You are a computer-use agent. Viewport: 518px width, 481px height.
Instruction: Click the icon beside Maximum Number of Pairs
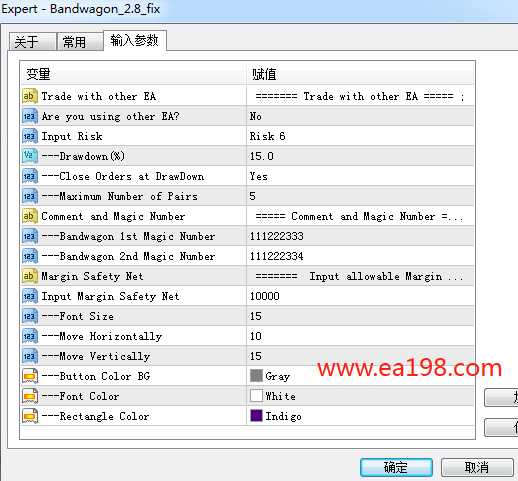pyautogui.click(x=29, y=196)
